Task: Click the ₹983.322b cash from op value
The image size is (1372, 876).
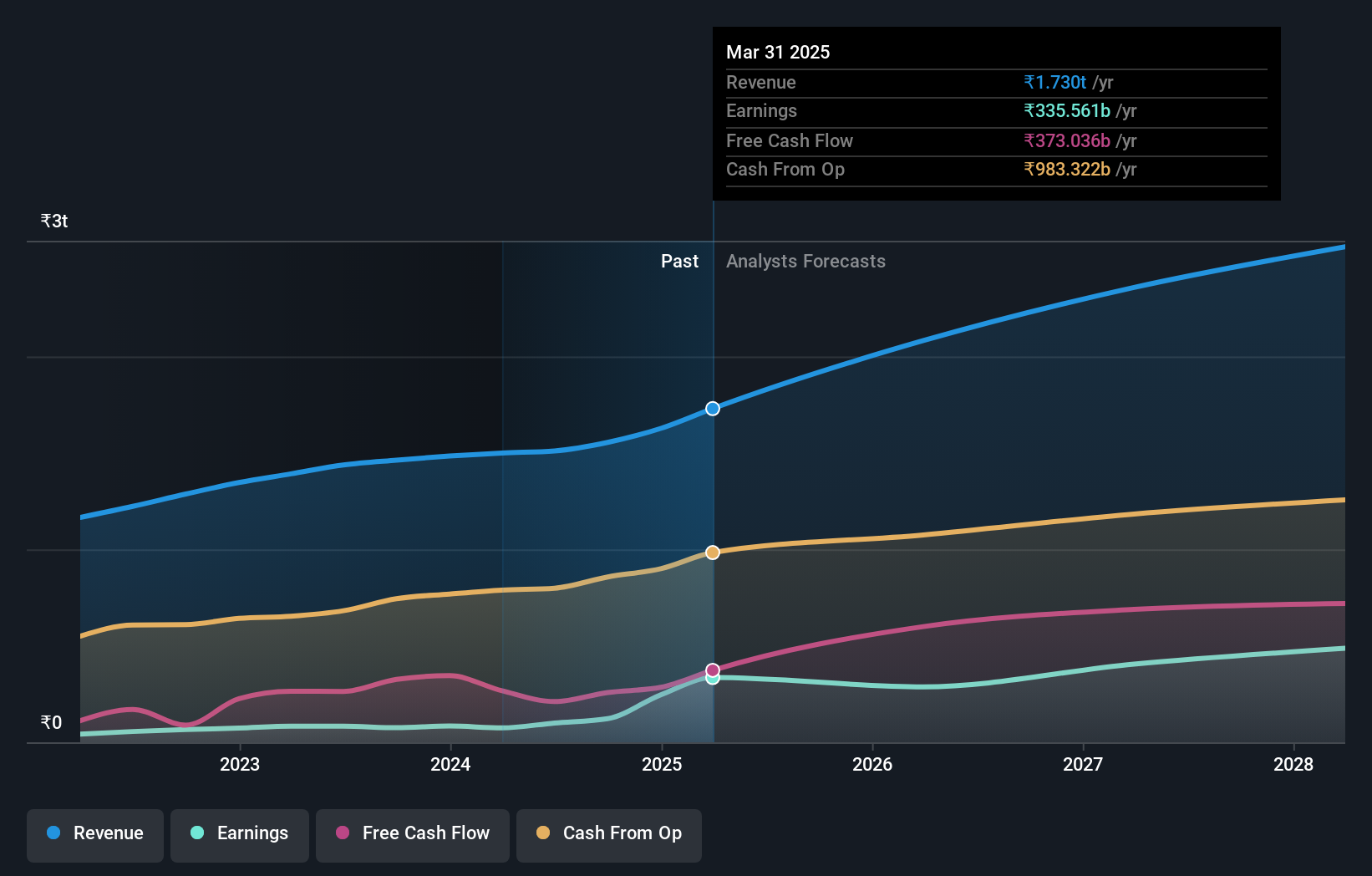Action: pos(1067,169)
